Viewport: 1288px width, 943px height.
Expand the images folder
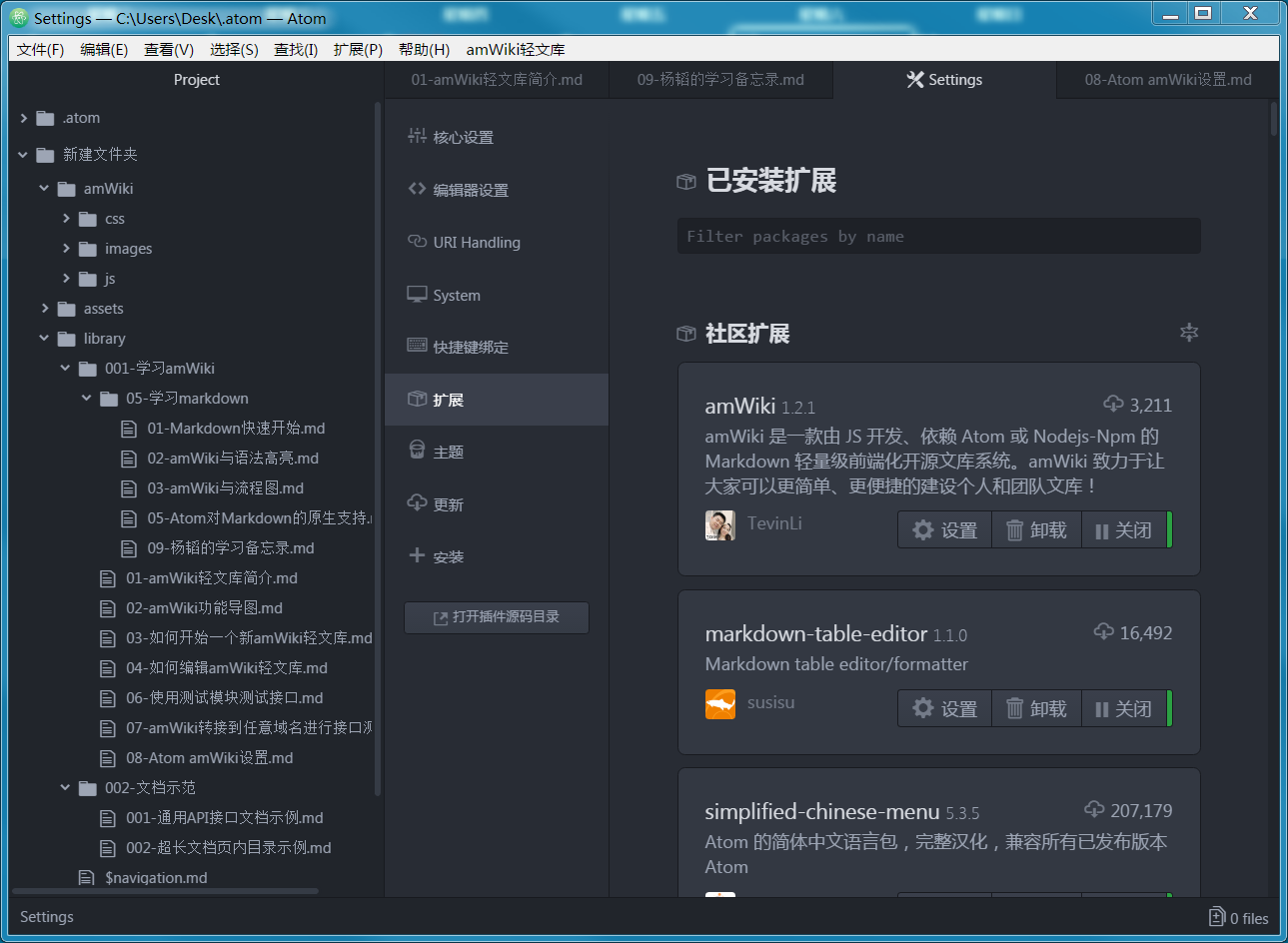66,249
